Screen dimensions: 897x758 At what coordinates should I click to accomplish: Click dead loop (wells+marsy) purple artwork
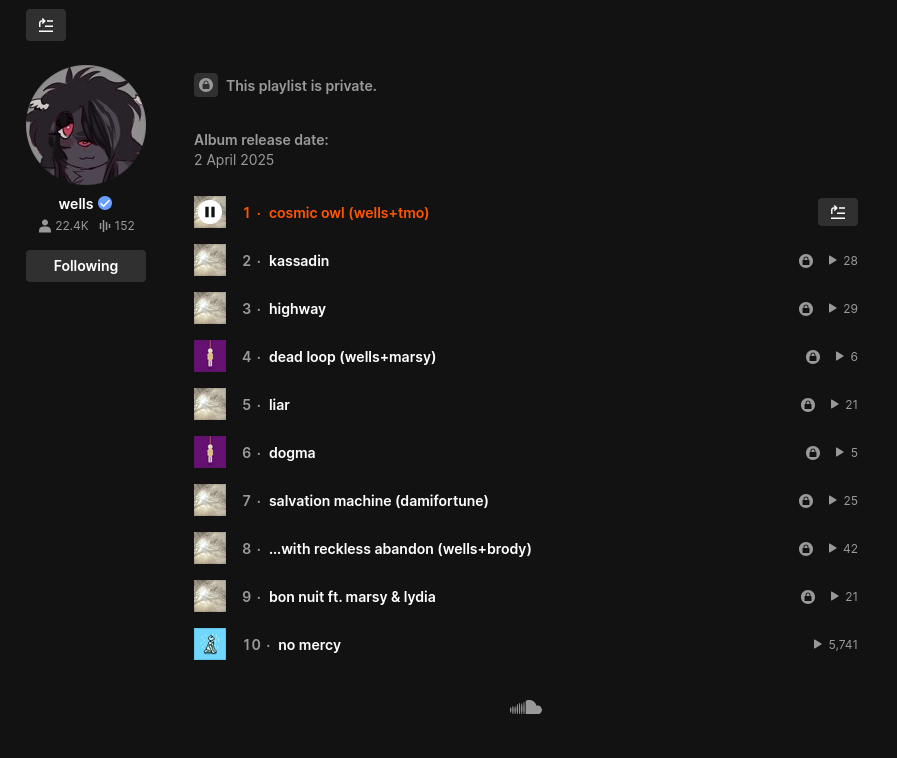[x=210, y=356]
